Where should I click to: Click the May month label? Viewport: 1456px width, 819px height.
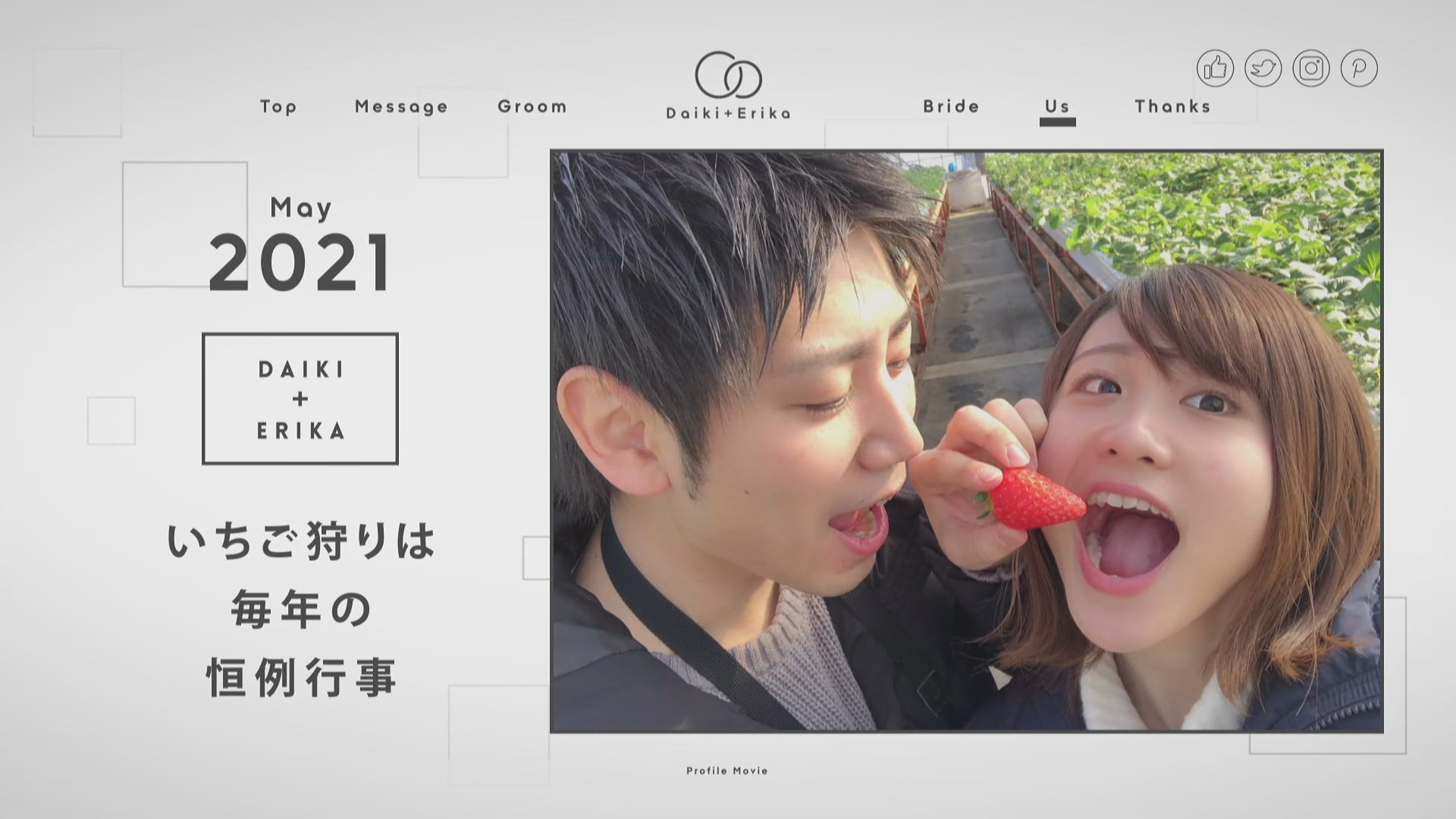301,207
